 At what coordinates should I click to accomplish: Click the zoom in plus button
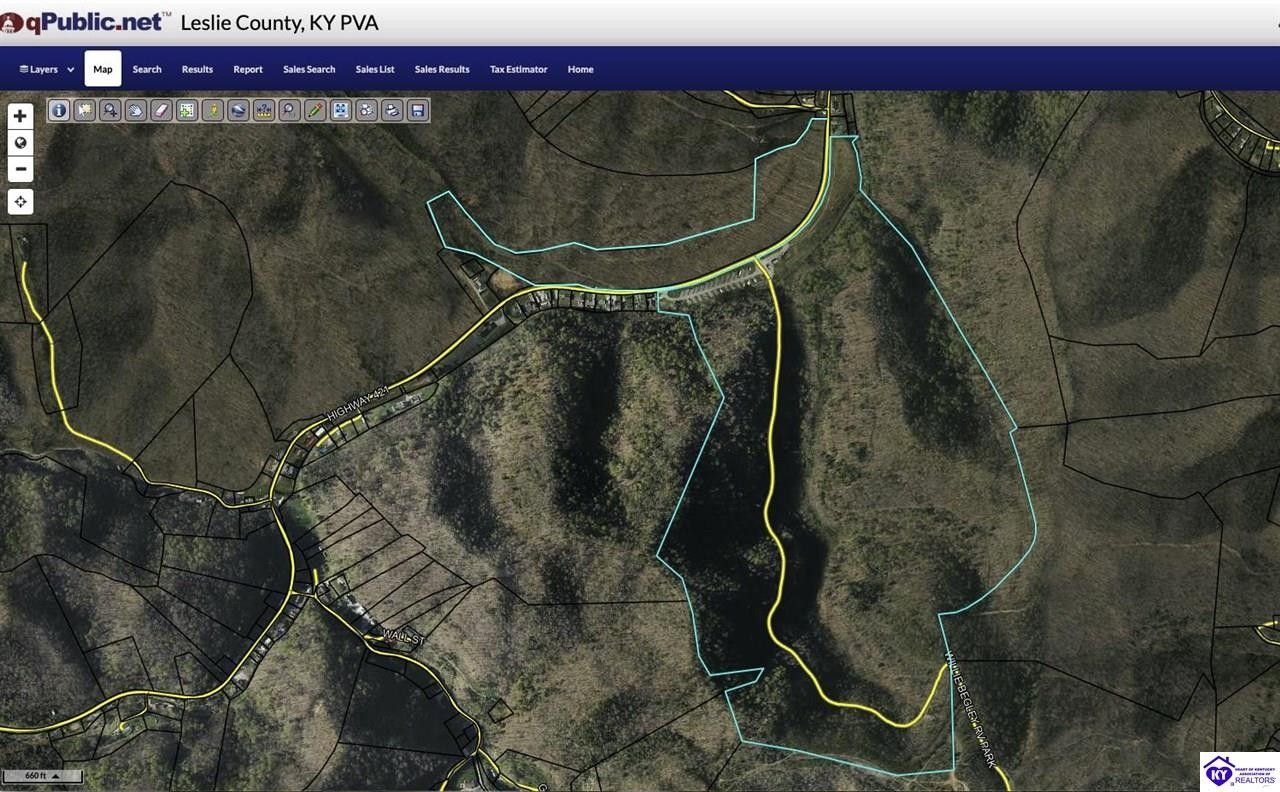20,115
